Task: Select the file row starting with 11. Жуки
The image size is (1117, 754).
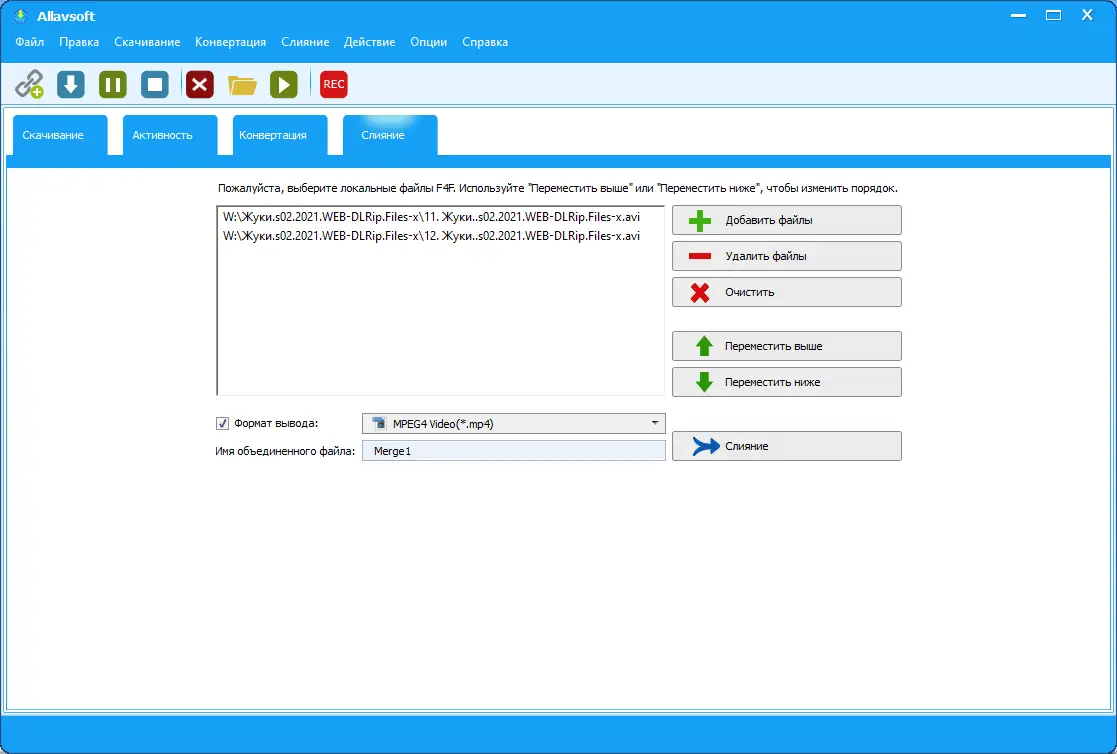Action: click(x=432, y=217)
